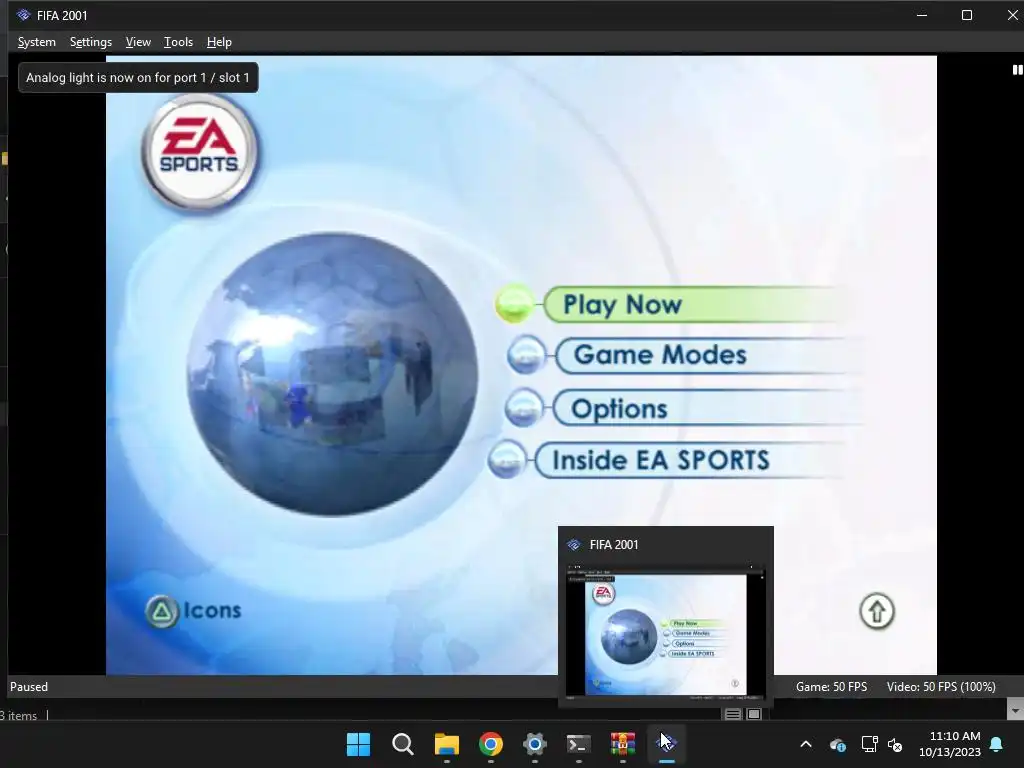Open the Help menu
The height and width of the screenshot is (768, 1024).
tap(219, 42)
